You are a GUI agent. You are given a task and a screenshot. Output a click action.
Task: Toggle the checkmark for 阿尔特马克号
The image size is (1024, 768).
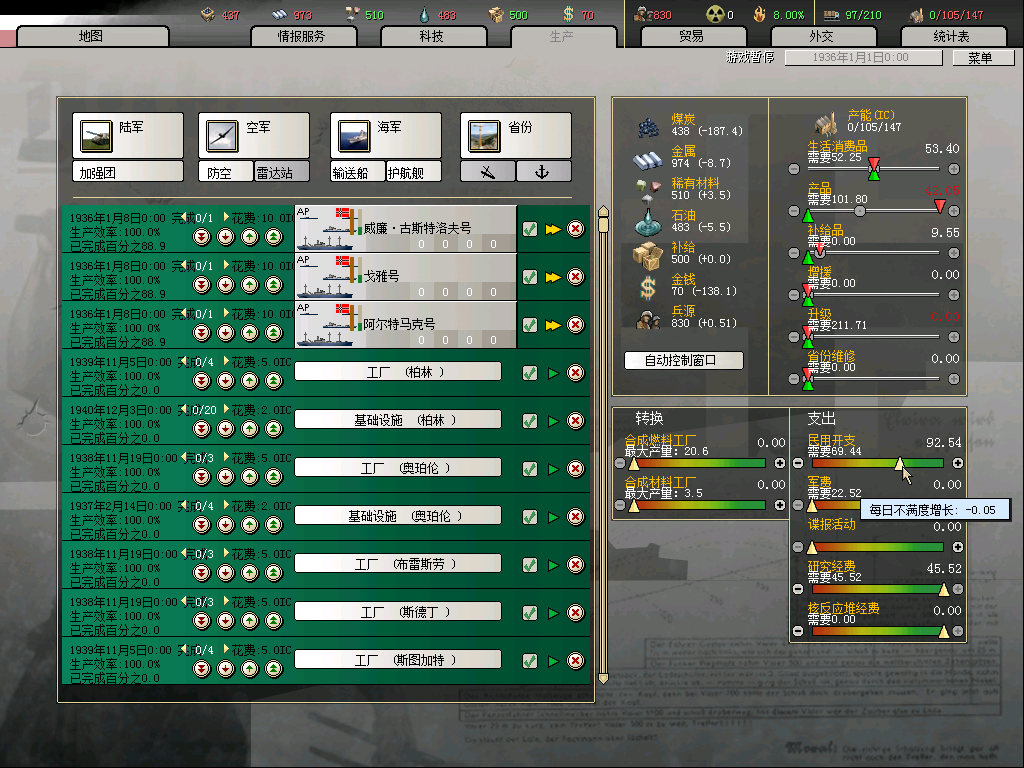[530, 325]
